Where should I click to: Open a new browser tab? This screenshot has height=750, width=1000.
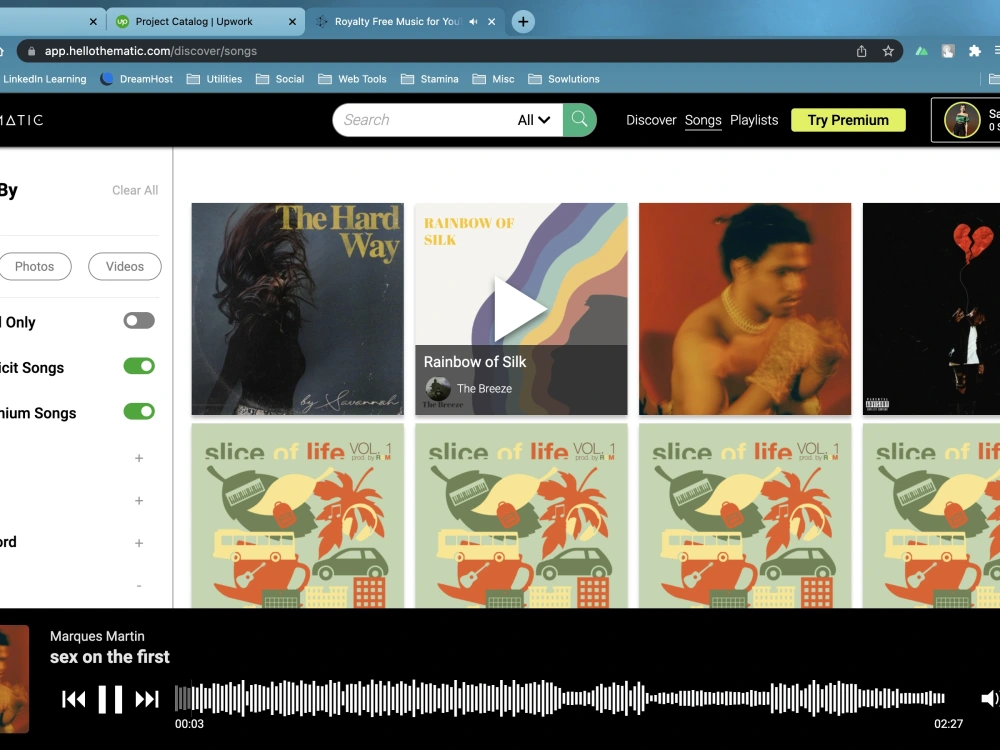[523, 22]
